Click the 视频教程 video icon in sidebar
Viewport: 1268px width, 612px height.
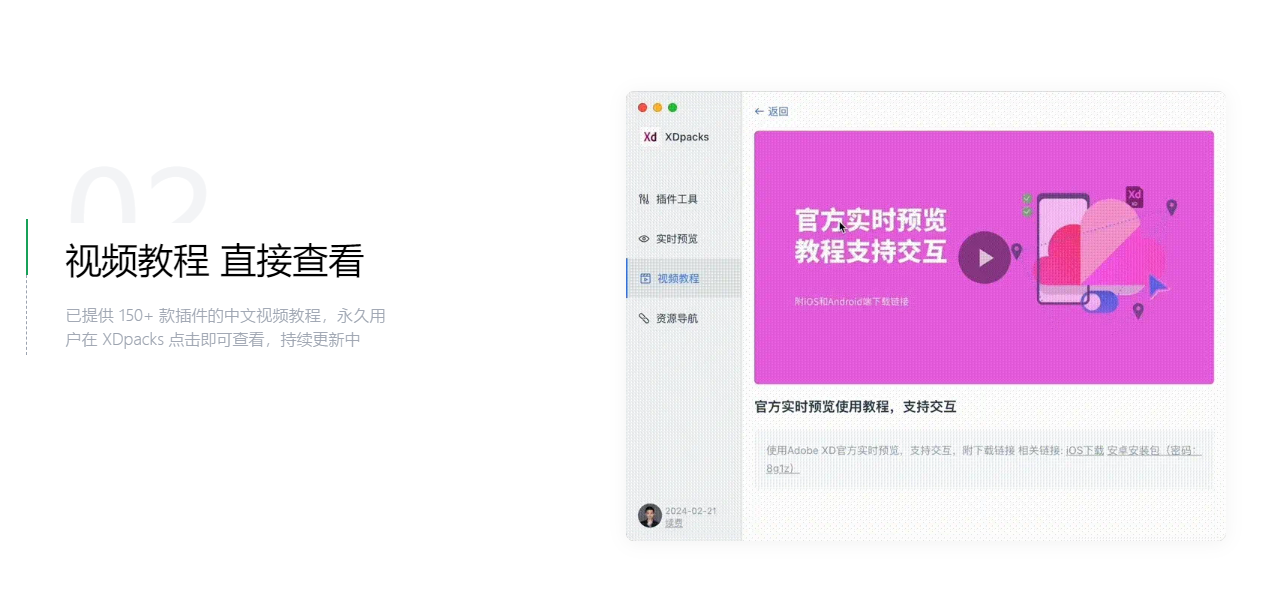[645, 278]
